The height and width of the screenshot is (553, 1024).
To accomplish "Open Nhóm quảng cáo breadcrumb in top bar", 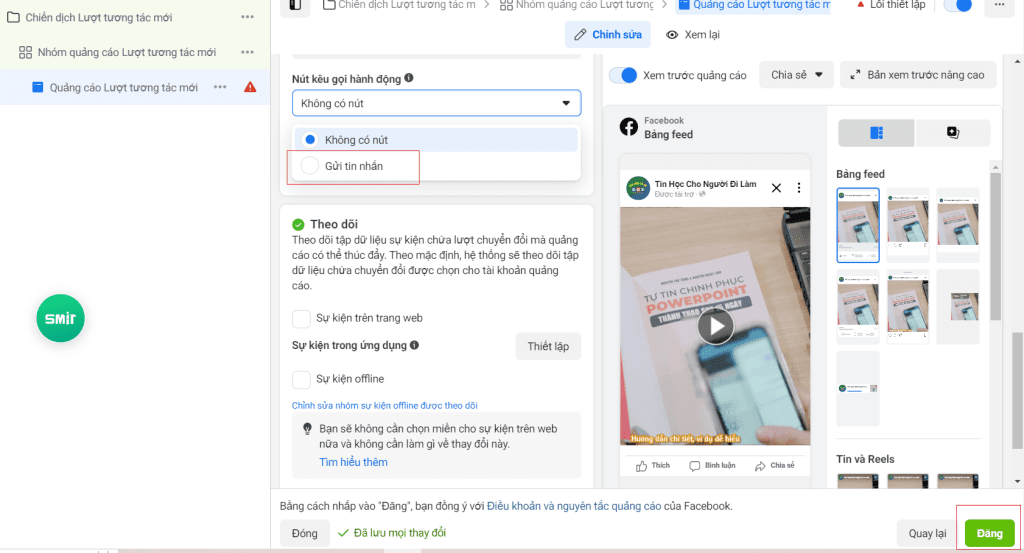I will coord(577,5).
